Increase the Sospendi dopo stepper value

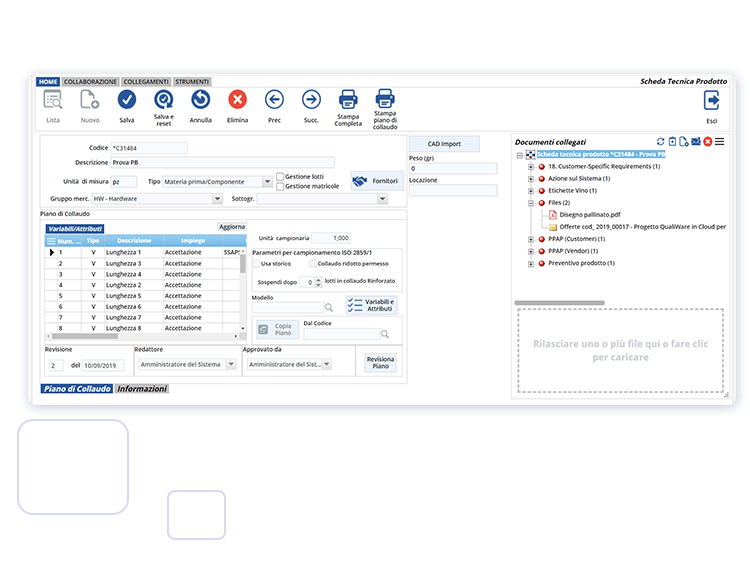pyautogui.click(x=319, y=280)
